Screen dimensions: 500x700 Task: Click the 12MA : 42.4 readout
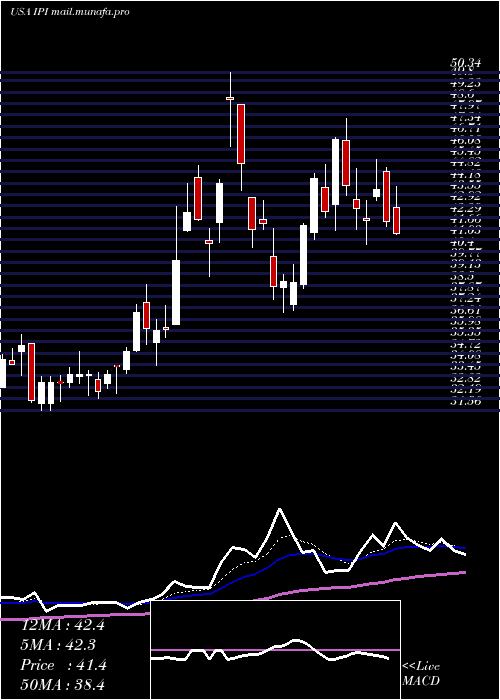coord(62,625)
